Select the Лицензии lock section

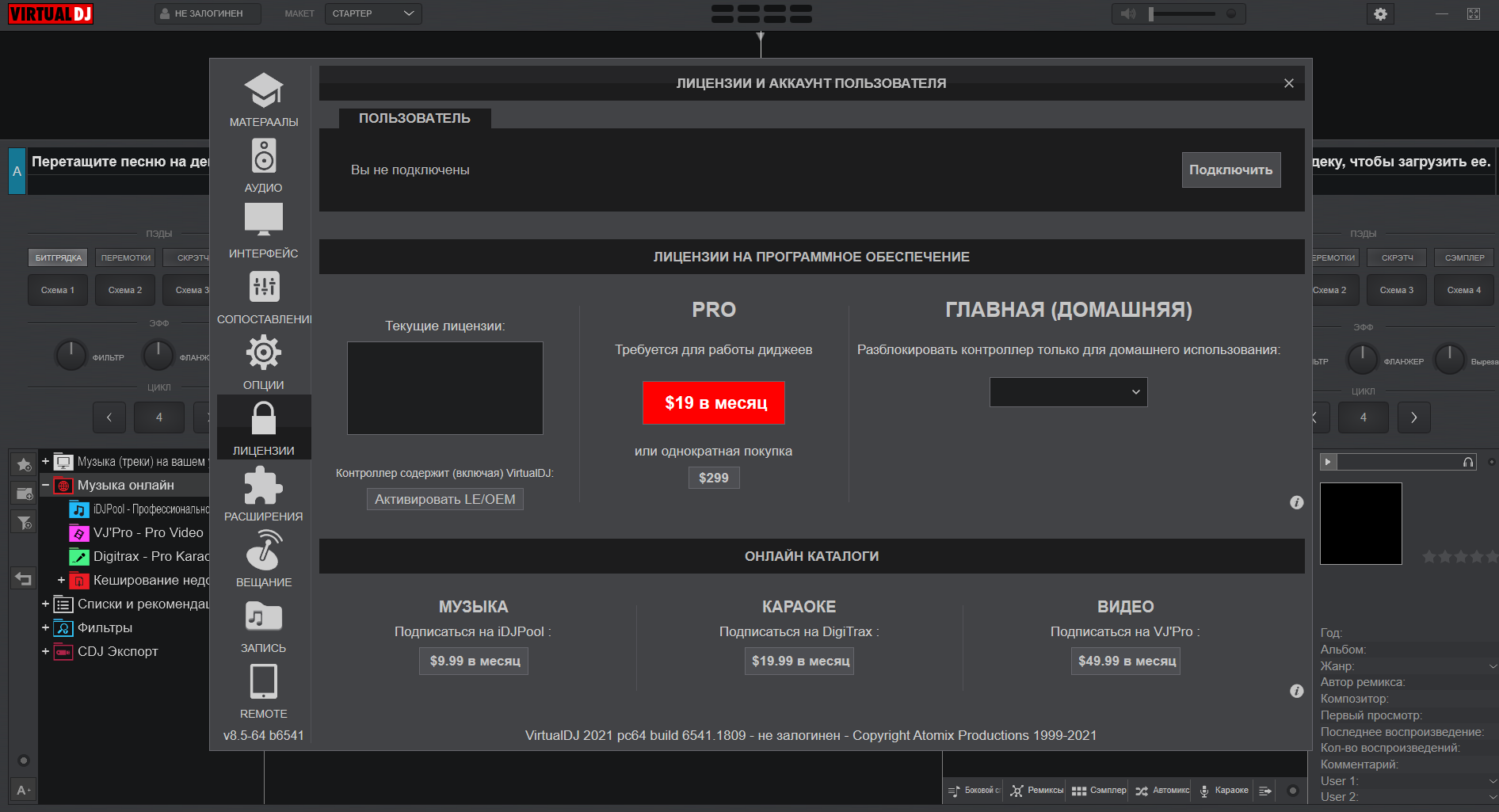[x=264, y=428]
